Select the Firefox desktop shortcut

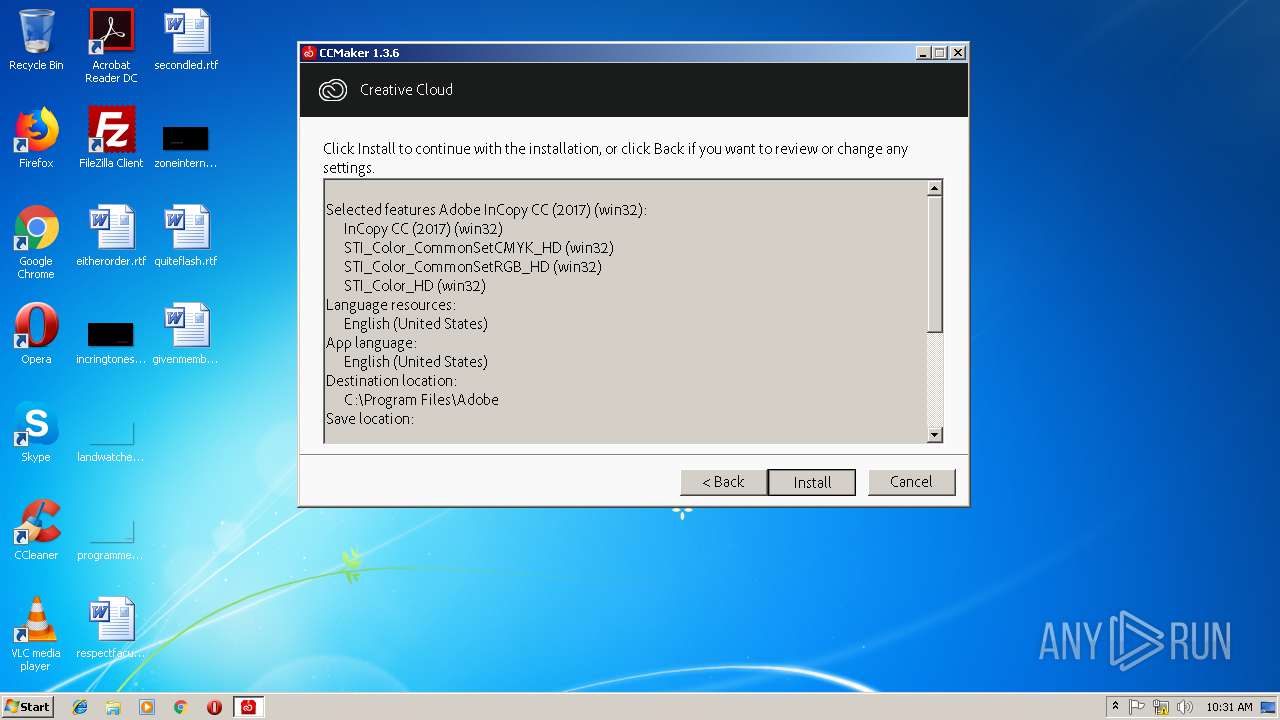point(36,138)
